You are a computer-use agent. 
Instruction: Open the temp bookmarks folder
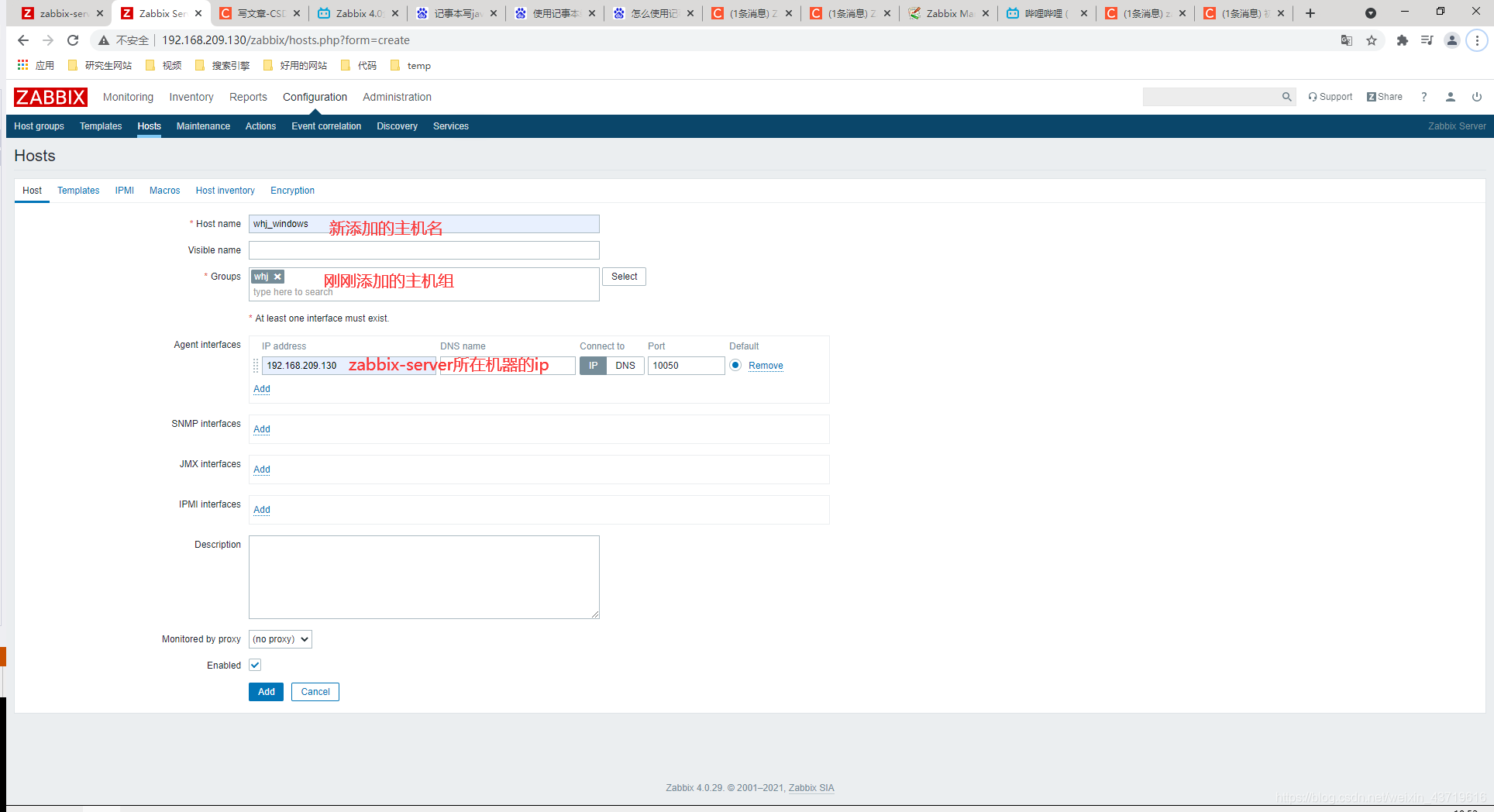point(411,66)
